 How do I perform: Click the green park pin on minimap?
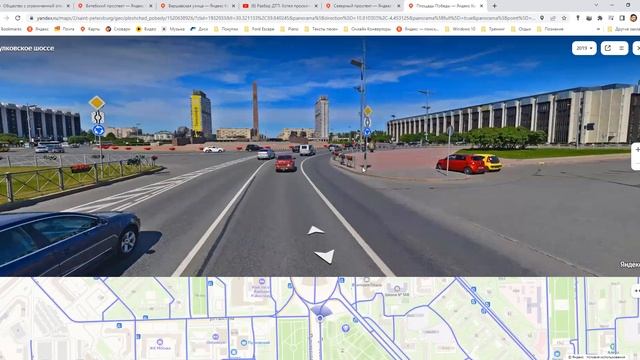[x=346, y=328]
